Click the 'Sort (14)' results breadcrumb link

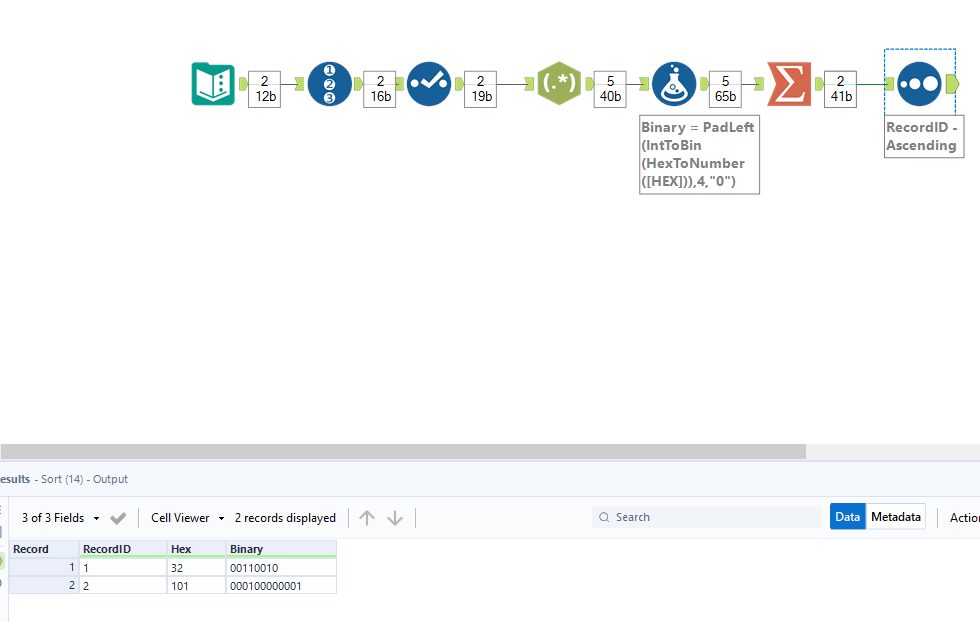[x=60, y=479]
